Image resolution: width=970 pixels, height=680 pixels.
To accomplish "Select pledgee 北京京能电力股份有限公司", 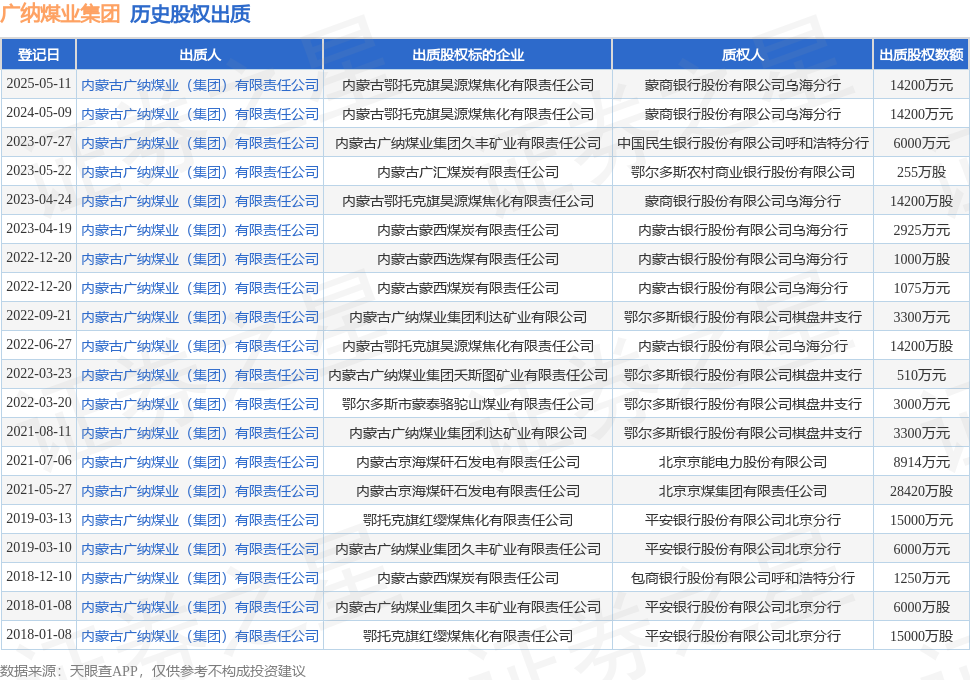I will 742,462.
